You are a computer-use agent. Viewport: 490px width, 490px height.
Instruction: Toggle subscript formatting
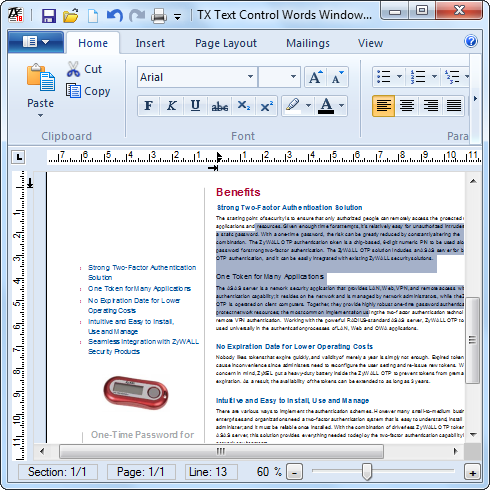244,106
